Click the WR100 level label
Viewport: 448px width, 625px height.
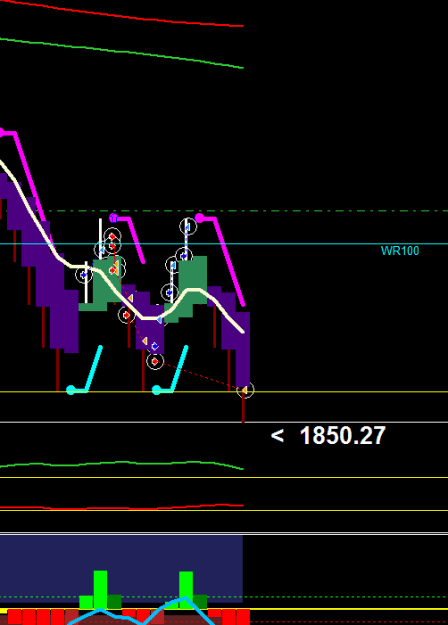point(400,251)
